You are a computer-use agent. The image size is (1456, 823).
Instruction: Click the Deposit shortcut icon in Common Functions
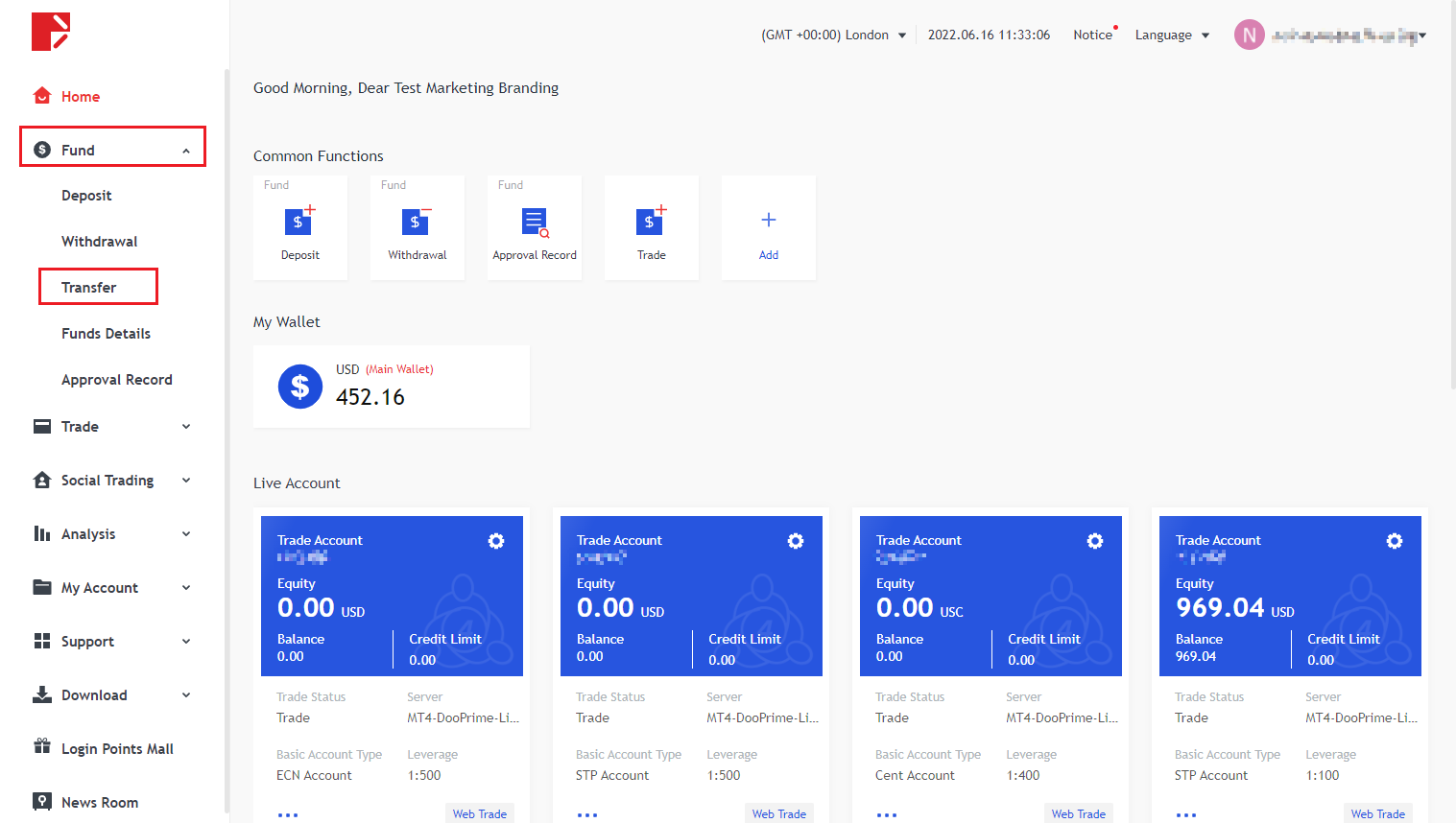pyautogui.click(x=299, y=222)
